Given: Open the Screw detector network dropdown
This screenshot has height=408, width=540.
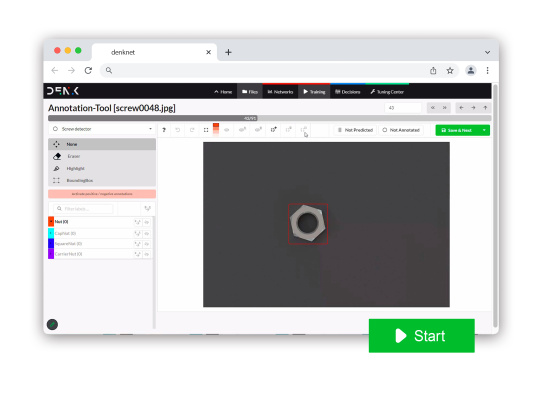Looking at the screenshot, I should (102, 129).
